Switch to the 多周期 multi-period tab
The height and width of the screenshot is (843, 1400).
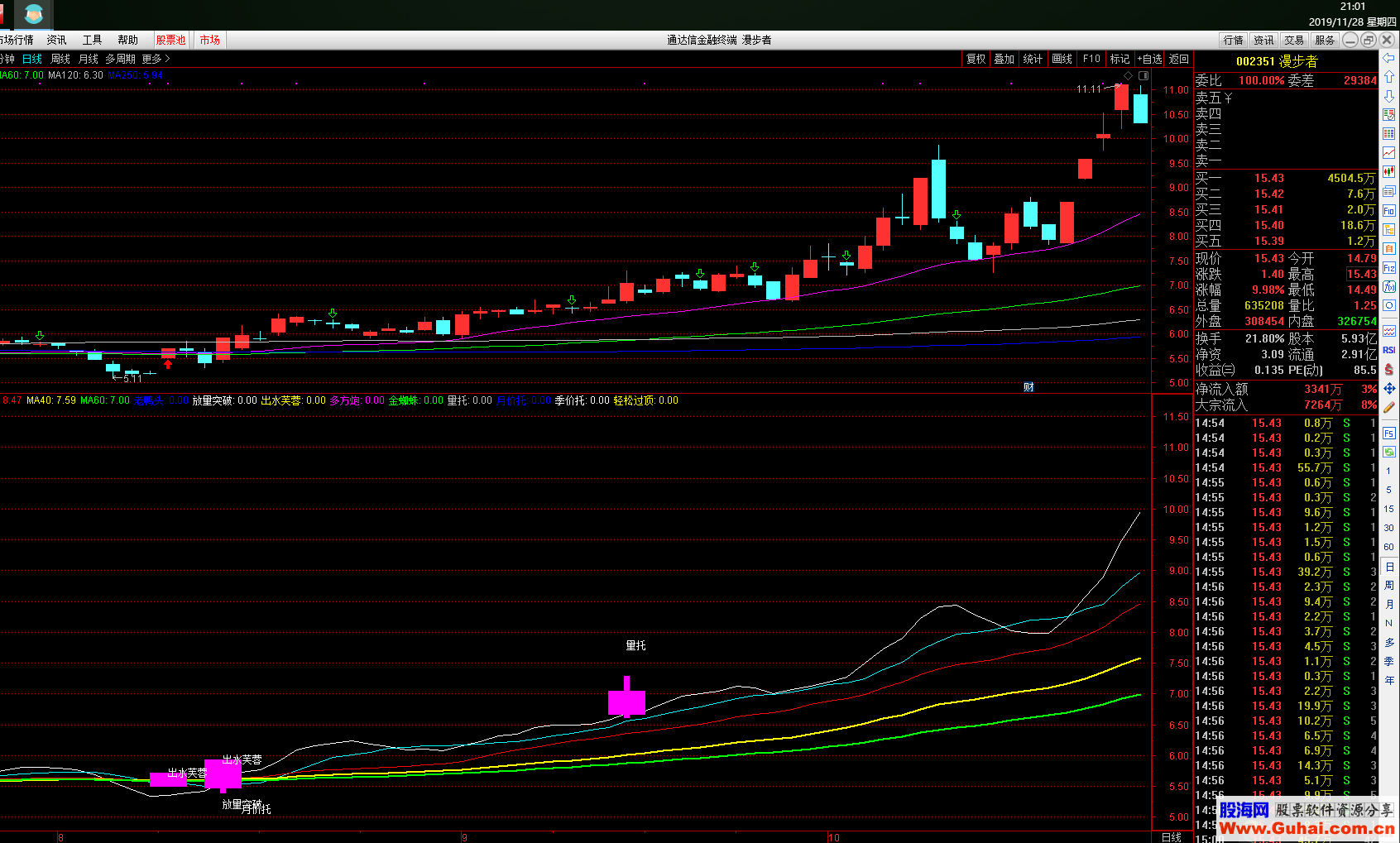click(x=120, y=59)
